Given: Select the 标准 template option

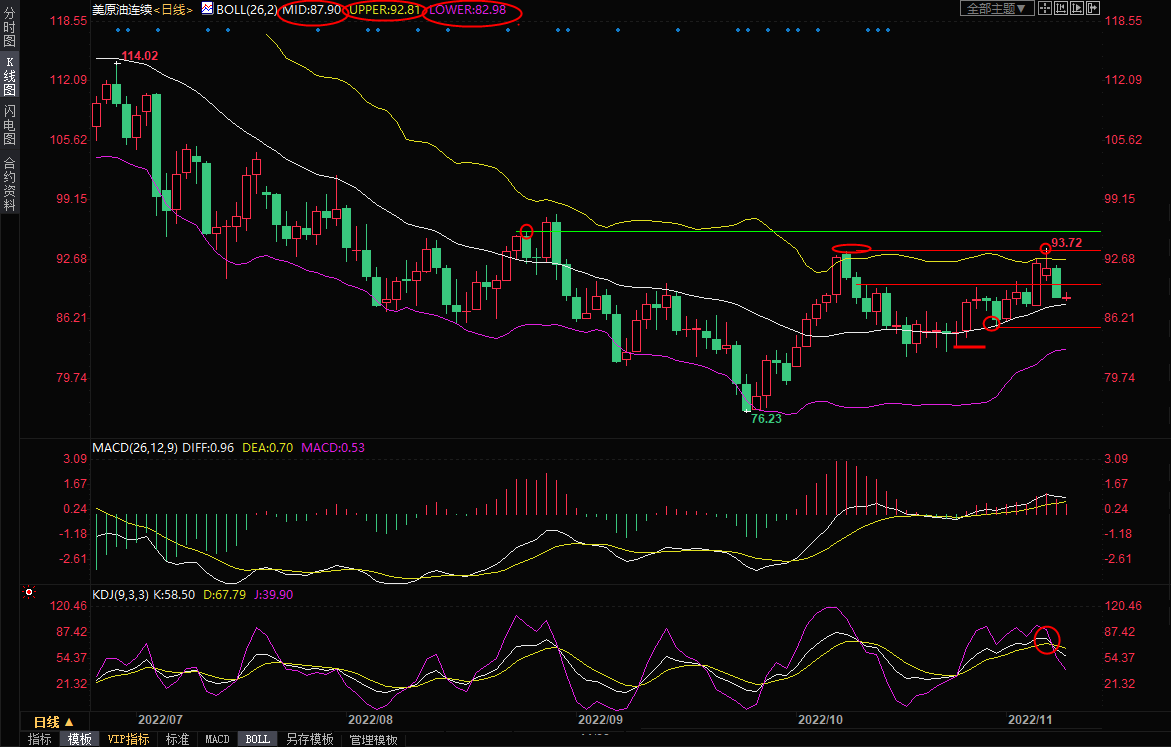Looking at the screenshot, I should 177,739.
